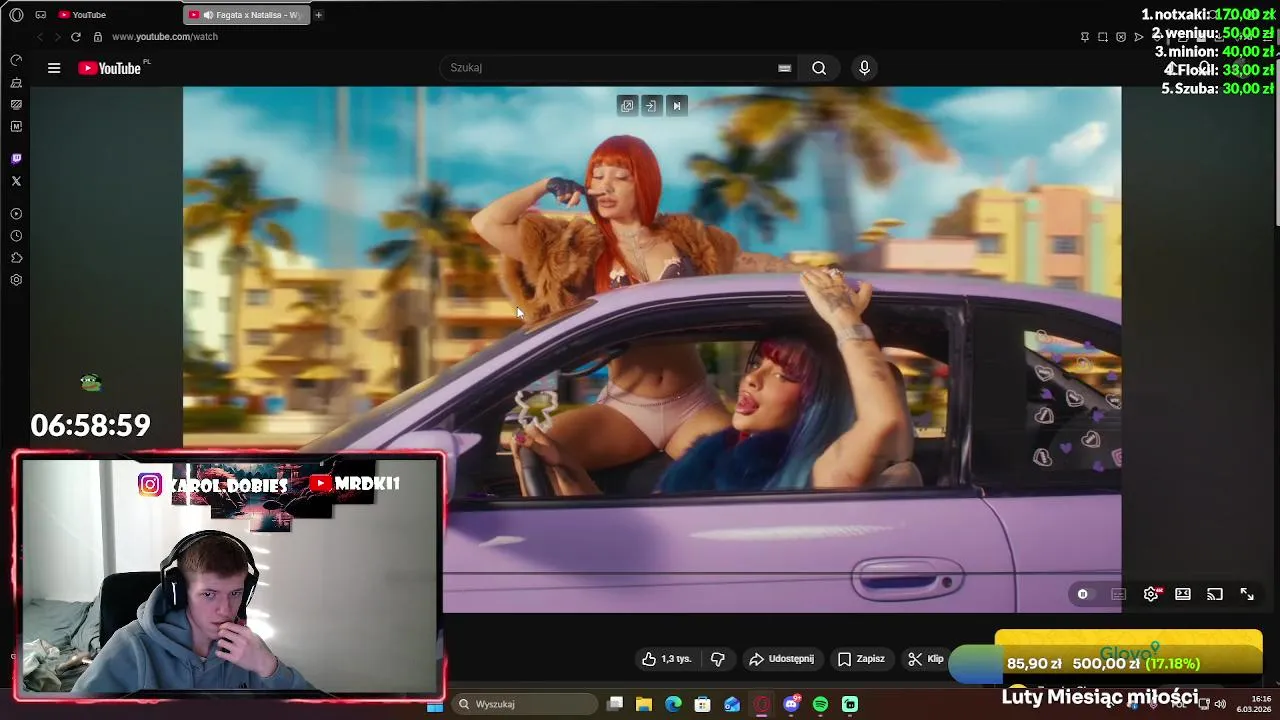Open File Explorer from the taskbar
The width and height of the screenshot is (1280, 720).
click(x=644, y=705)
